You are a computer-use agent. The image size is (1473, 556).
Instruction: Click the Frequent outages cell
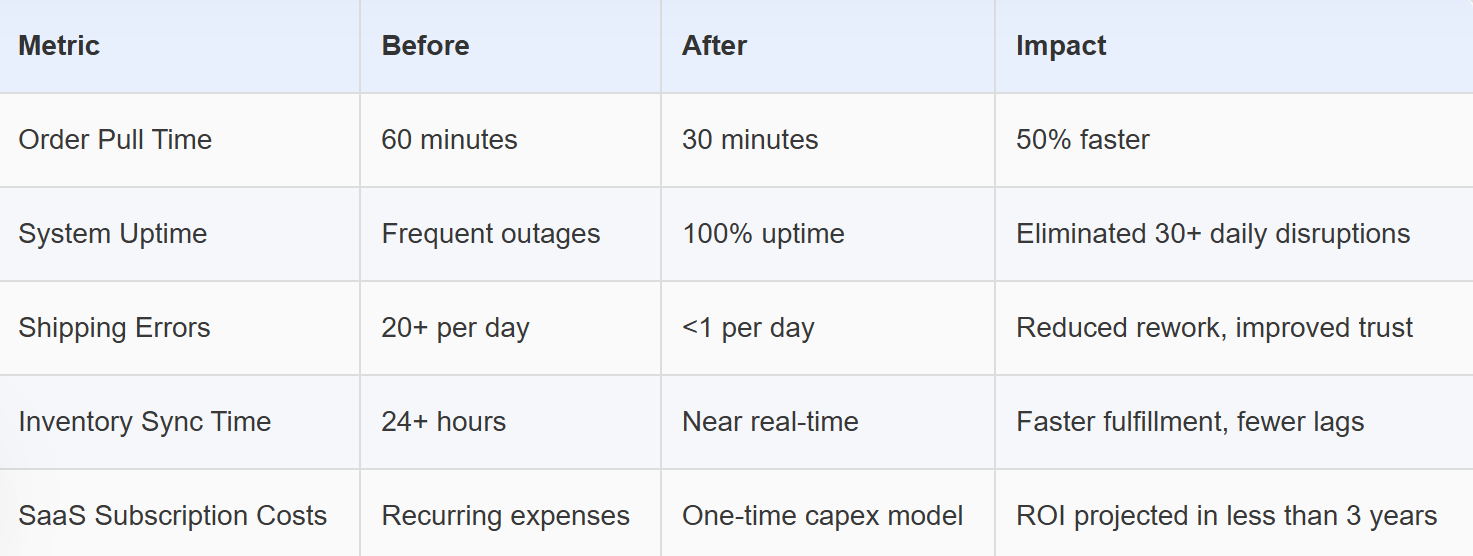tap(490, 234)
